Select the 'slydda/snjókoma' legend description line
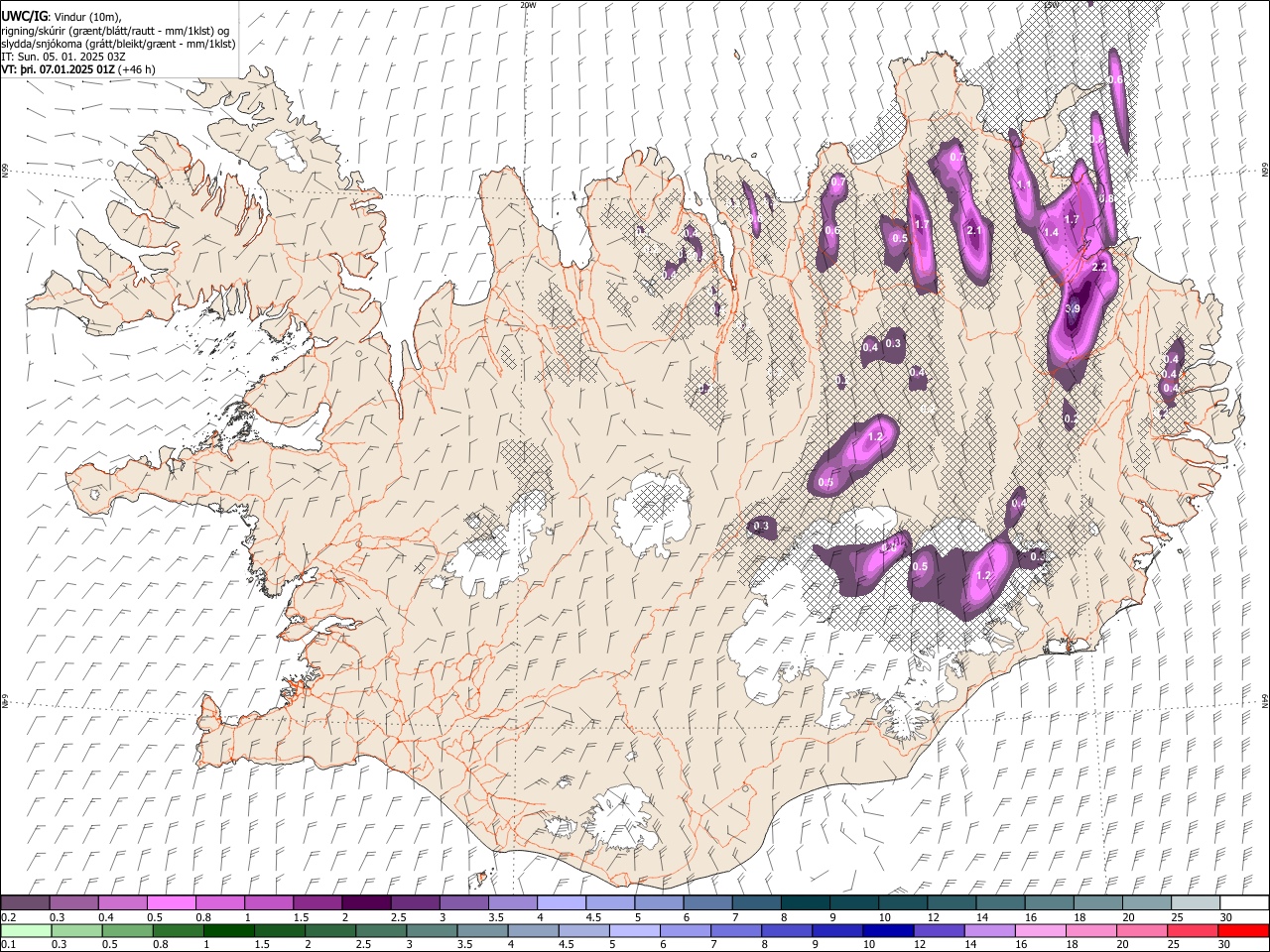1270x952 pixels. (118, 44)
